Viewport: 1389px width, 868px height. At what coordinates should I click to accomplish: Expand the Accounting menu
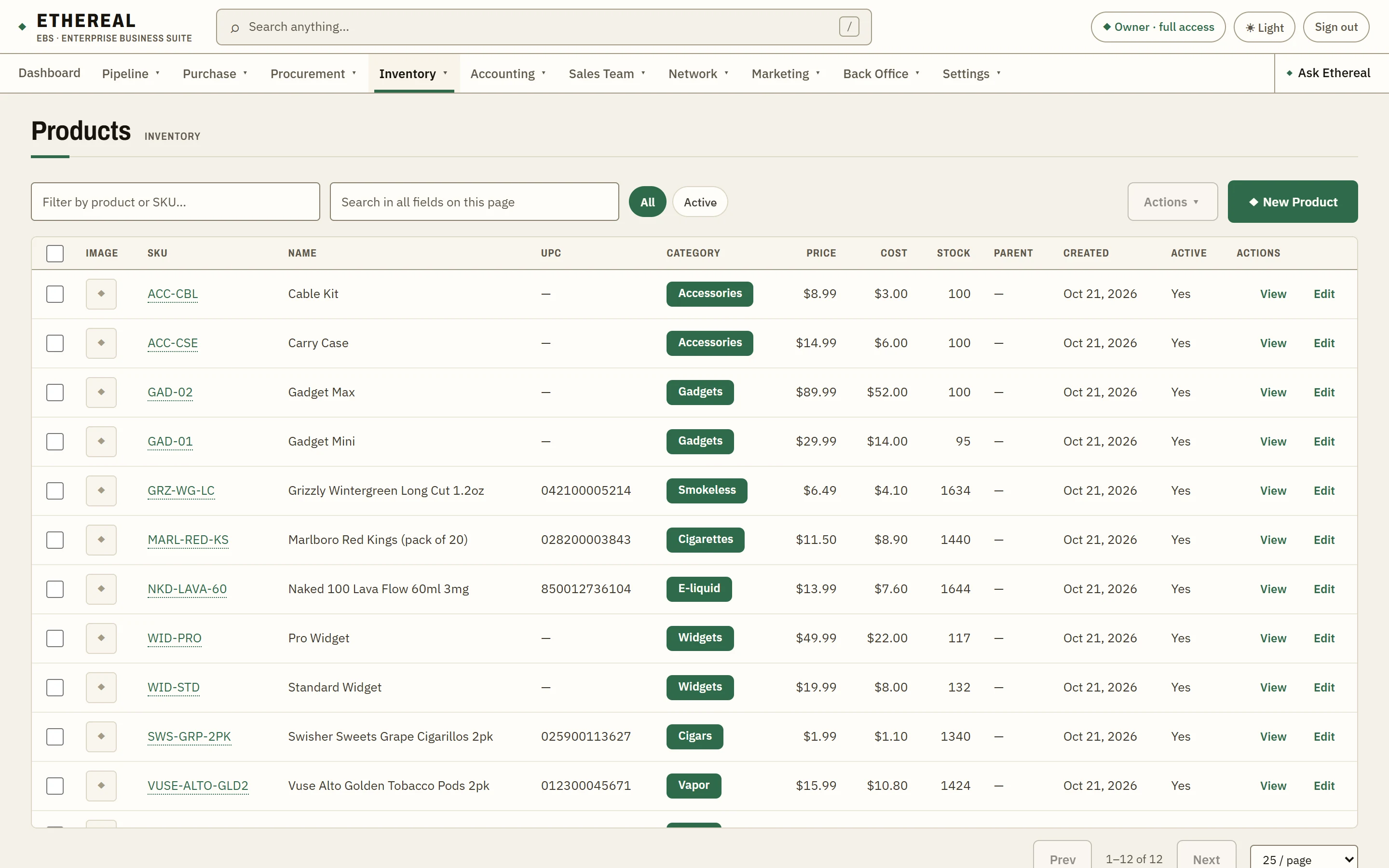coord(508,73)
